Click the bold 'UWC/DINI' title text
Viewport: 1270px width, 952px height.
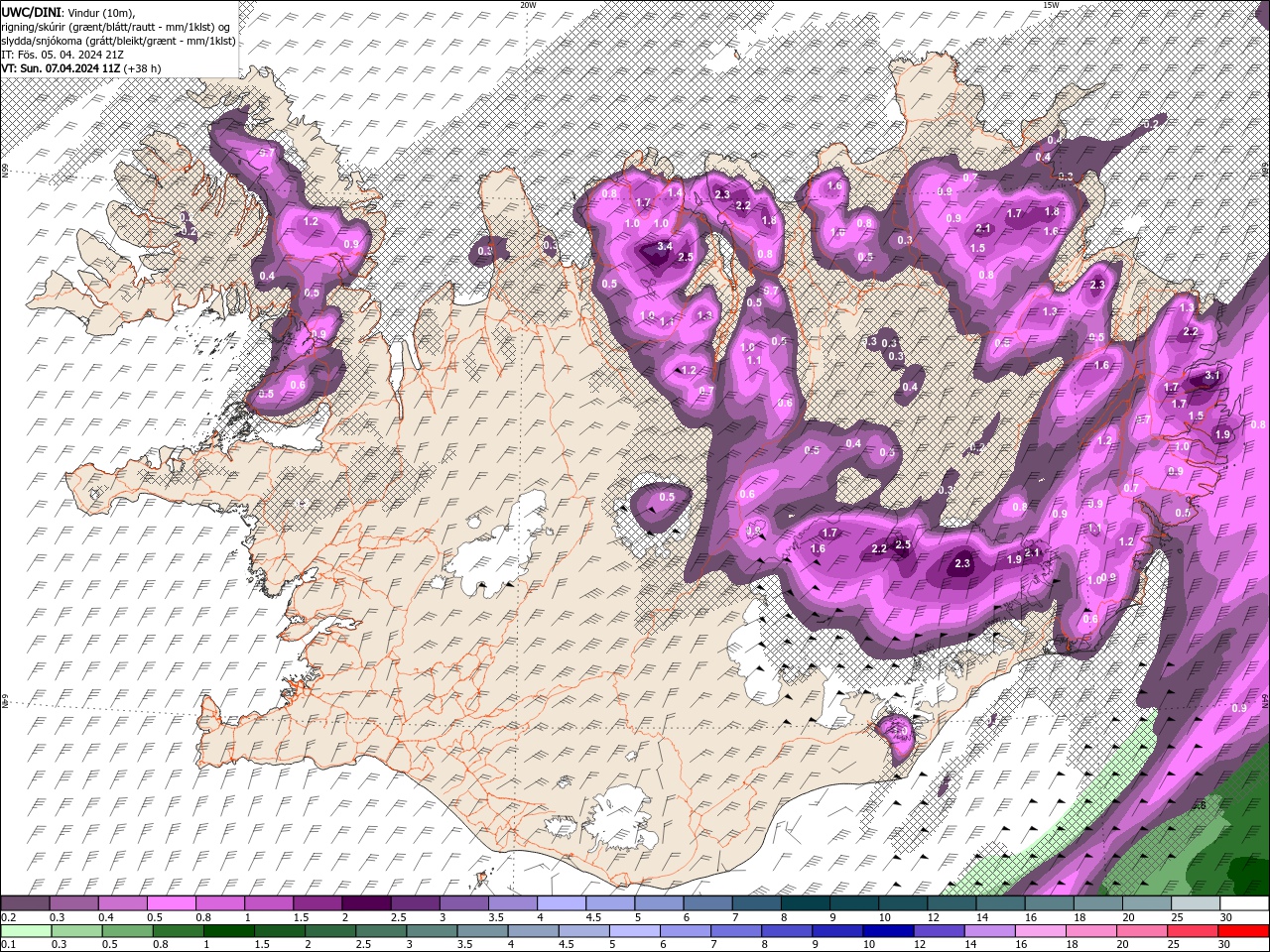click(x=32, y=12)
